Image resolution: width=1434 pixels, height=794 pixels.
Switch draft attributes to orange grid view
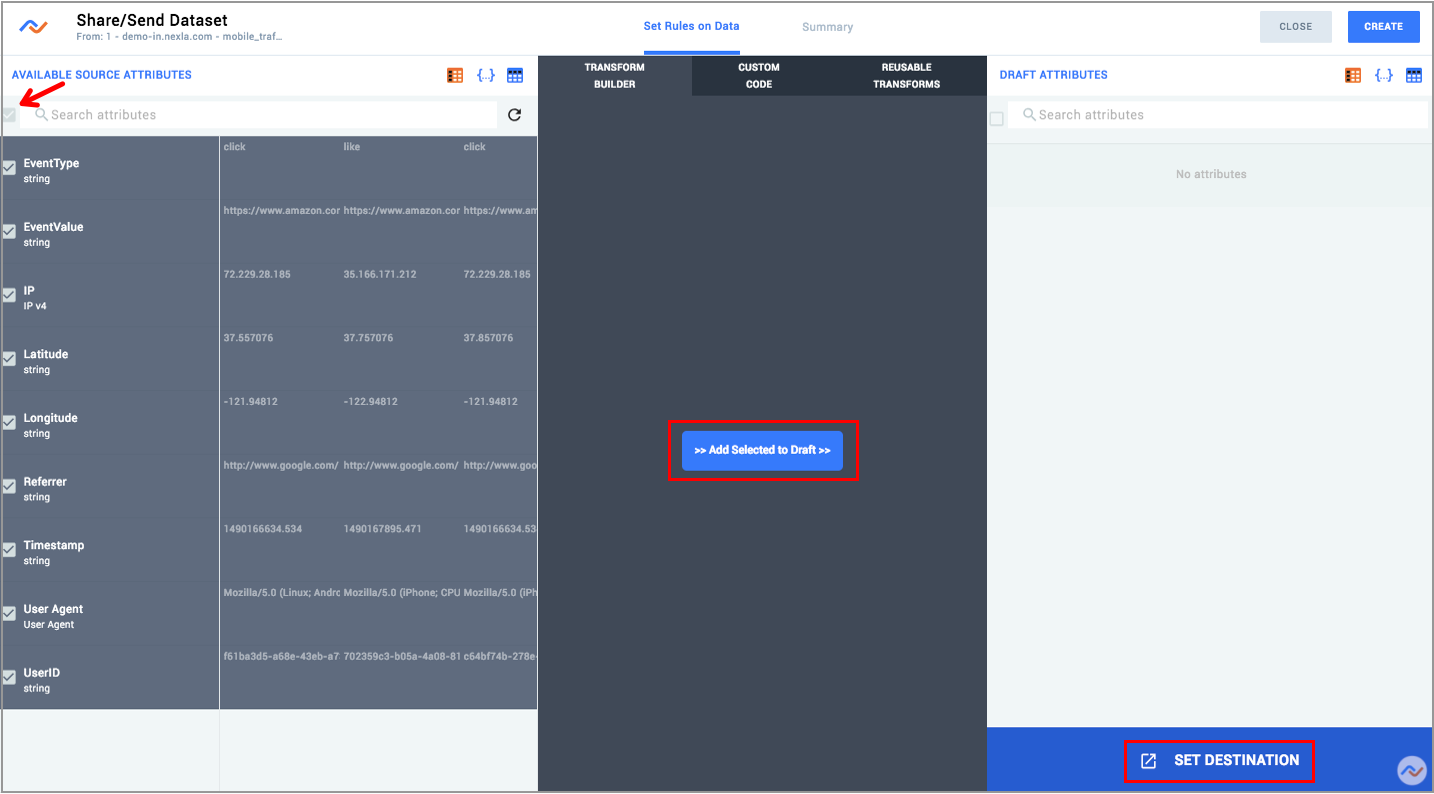[x=1353, y=75]
